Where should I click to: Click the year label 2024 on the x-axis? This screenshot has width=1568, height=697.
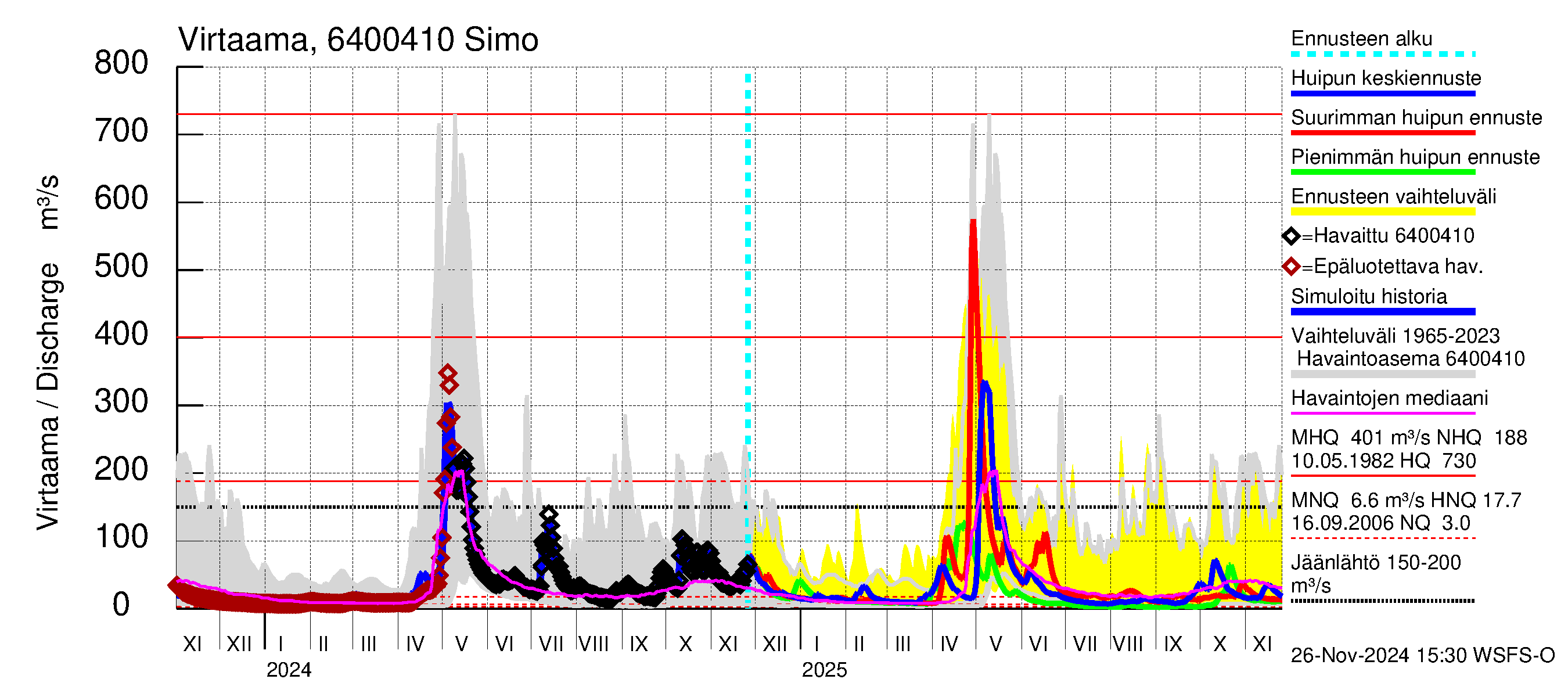pos(289,670)
